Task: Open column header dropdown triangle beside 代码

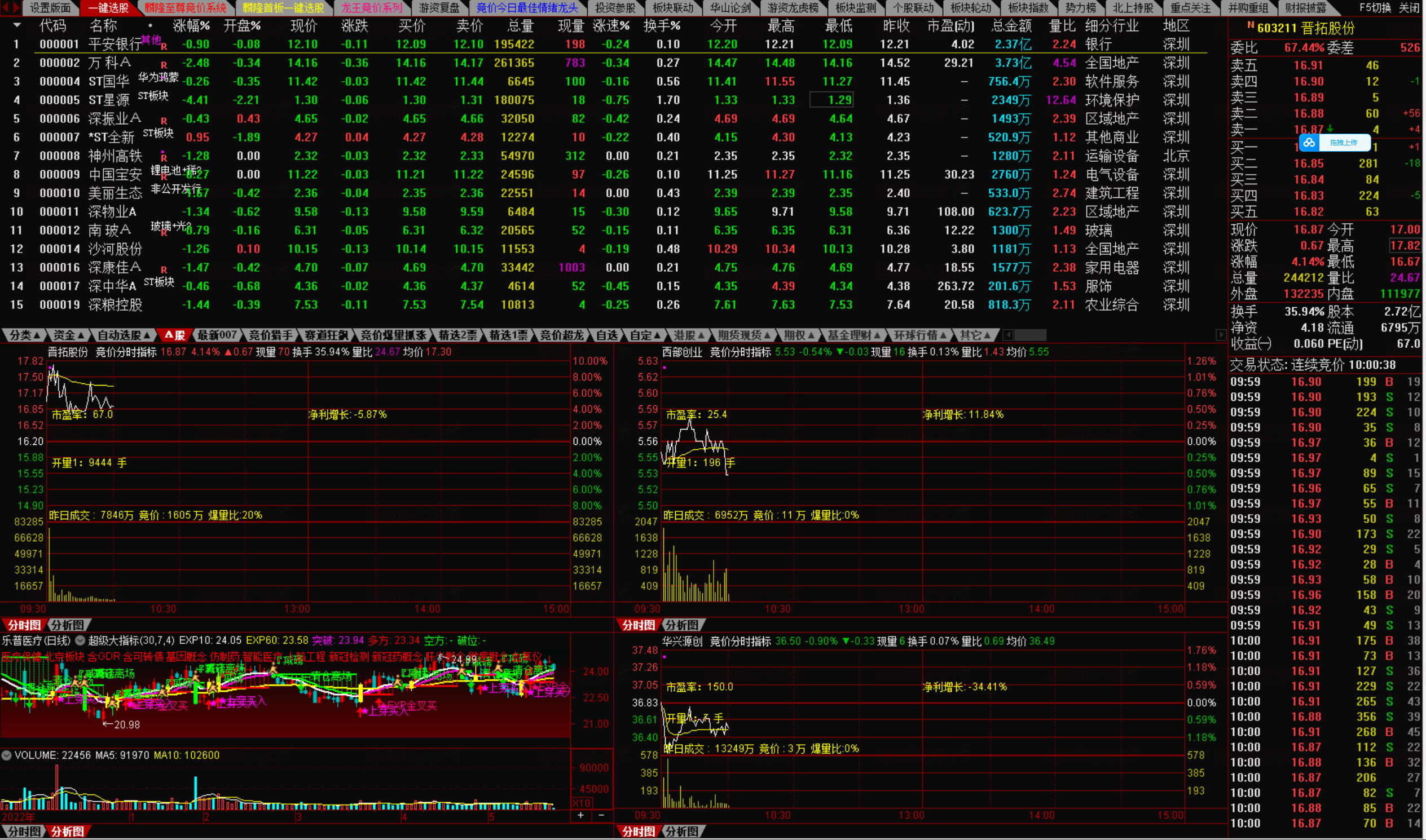Action: click(17, 25)
